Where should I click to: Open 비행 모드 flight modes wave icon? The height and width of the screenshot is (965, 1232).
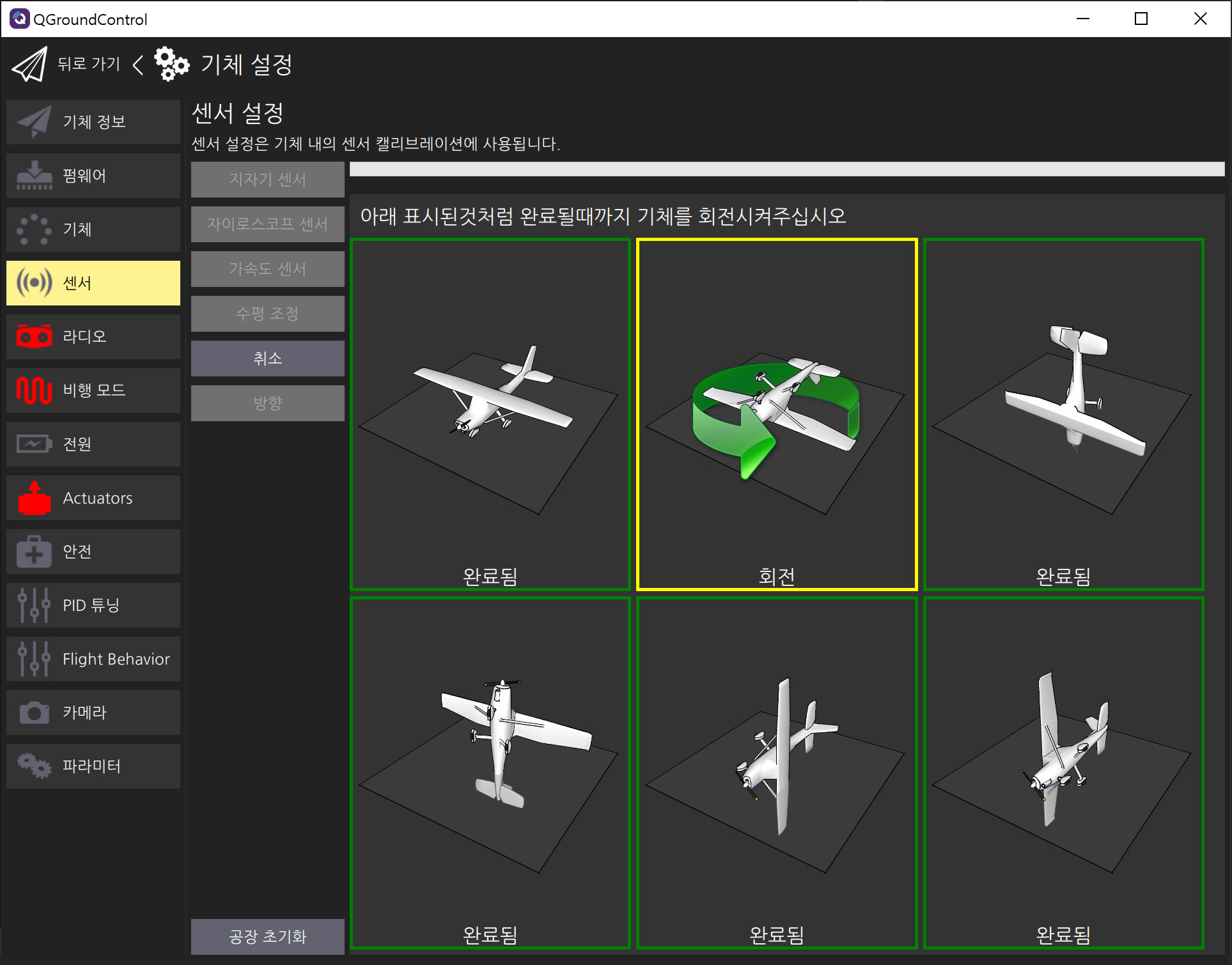35,390
